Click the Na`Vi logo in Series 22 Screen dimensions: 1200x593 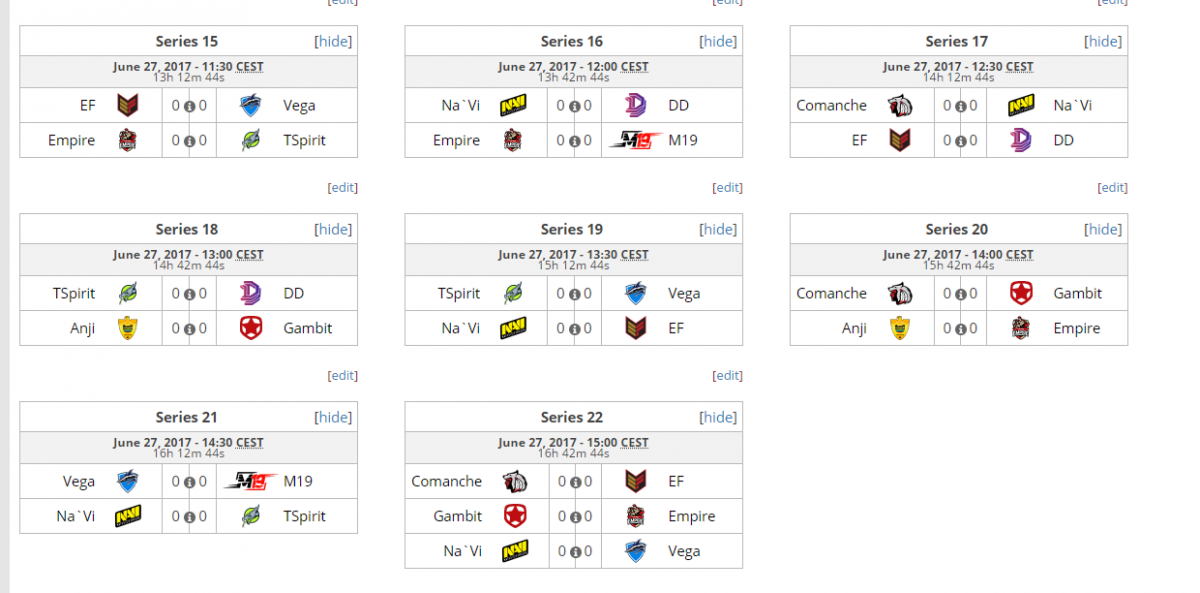pos(514,551)
